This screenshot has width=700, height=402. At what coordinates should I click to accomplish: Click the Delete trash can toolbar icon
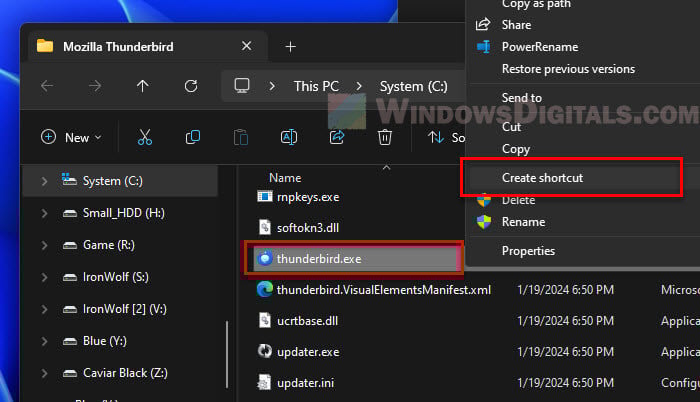(385, 138)
